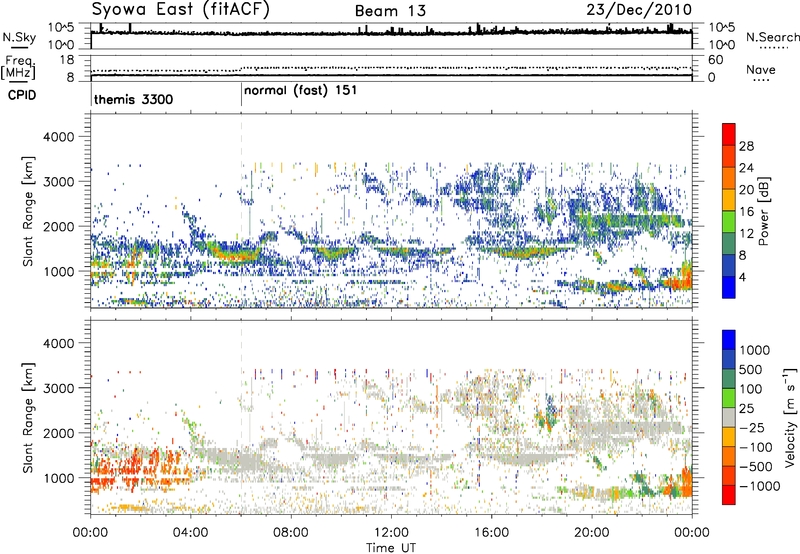800x554 pixels.
Task: Click the 'Power [dB]' colorbar title
Action: [764, 211]
